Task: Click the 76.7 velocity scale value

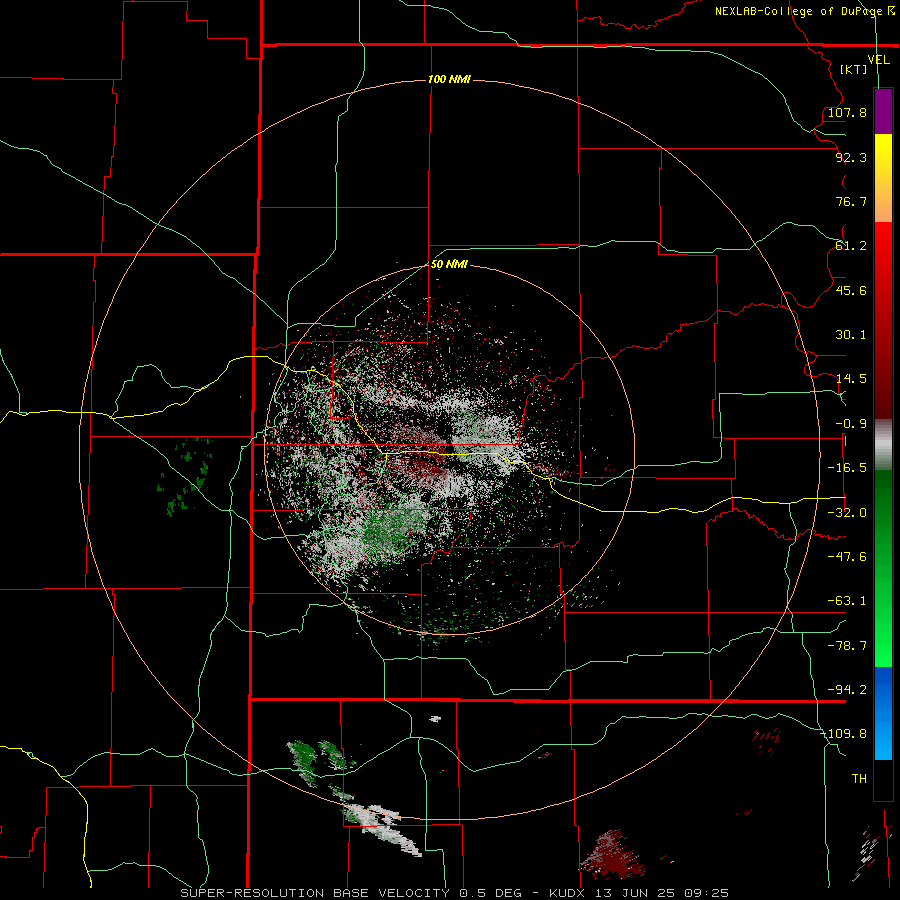Action: point(851,201)
